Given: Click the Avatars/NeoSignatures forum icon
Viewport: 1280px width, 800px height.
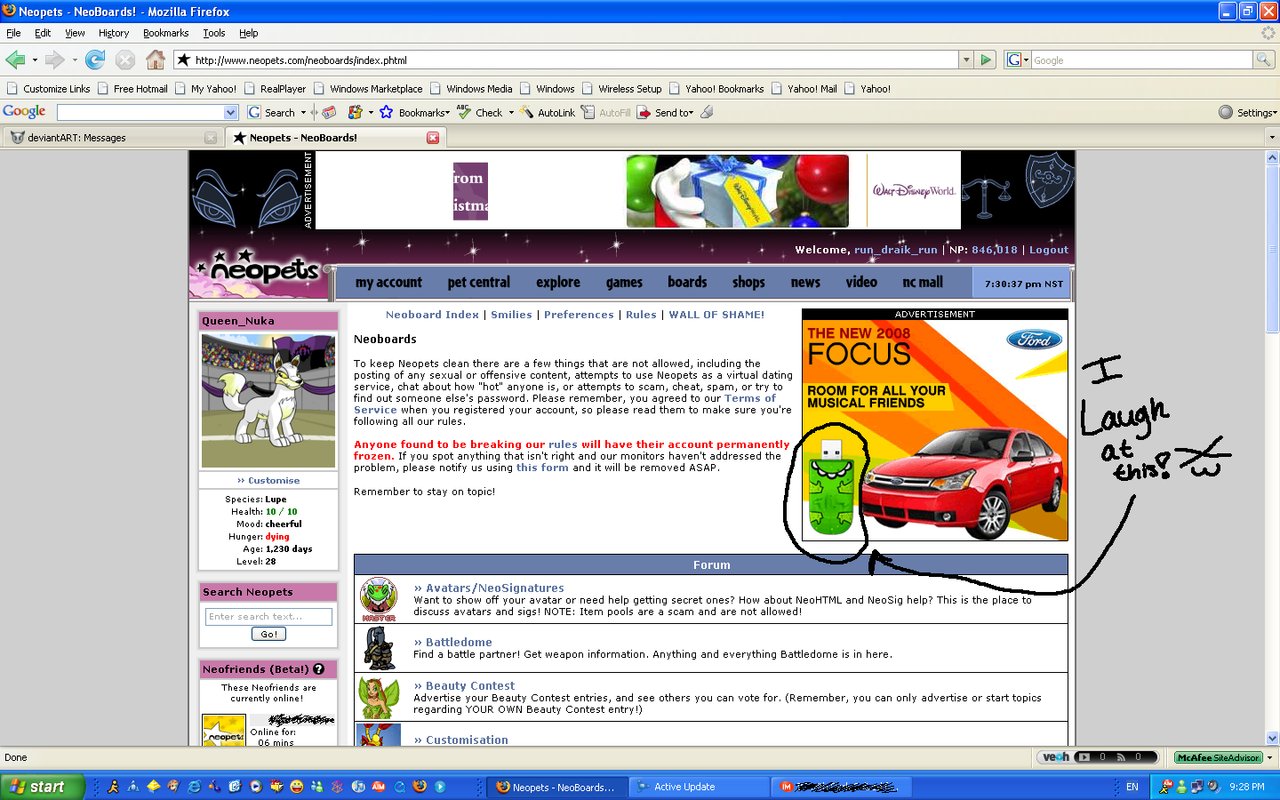Looking at the screenshot, I should click(x=378, y=599).
